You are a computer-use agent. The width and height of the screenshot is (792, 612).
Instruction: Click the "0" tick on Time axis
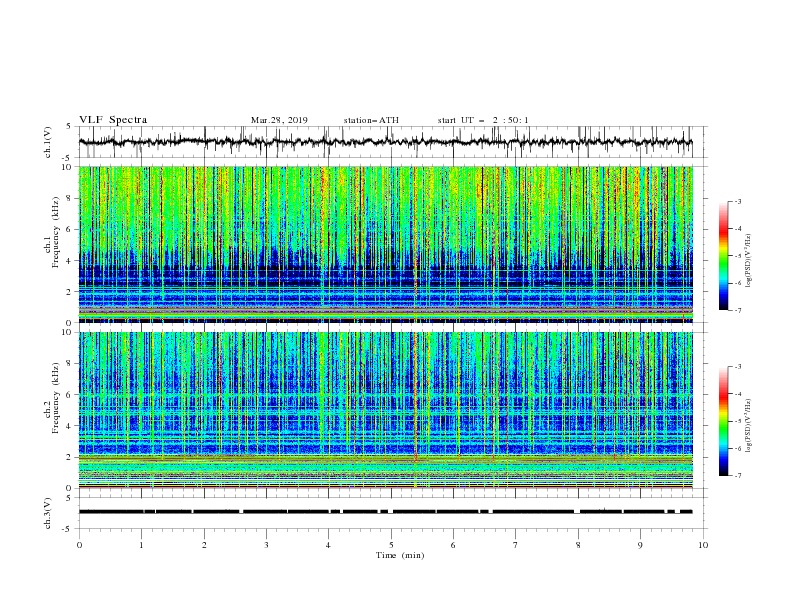coord(79,545)
